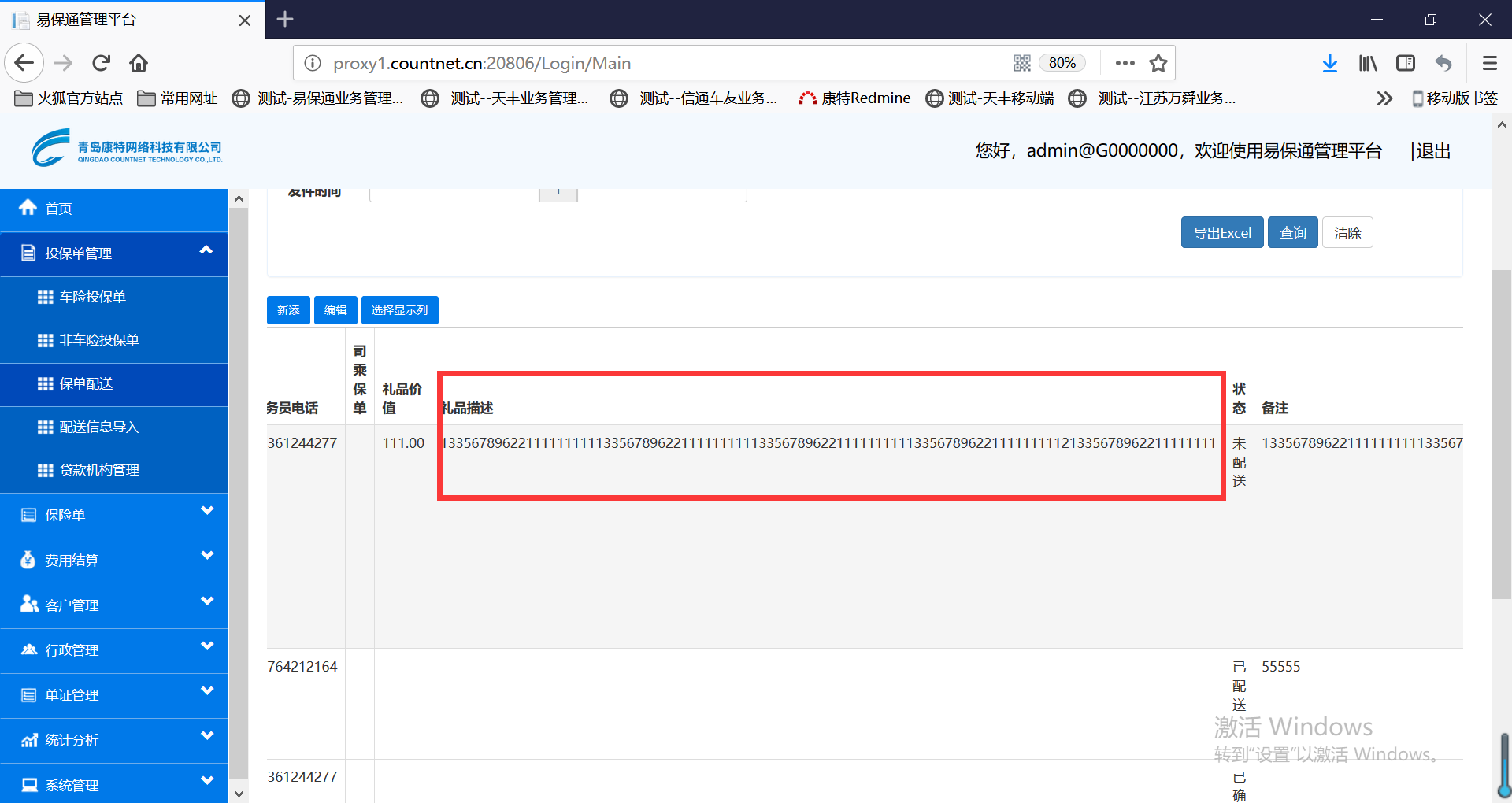Click the 新添 add button
Screen dimensions: 1512x803
[x=288, y=310]
